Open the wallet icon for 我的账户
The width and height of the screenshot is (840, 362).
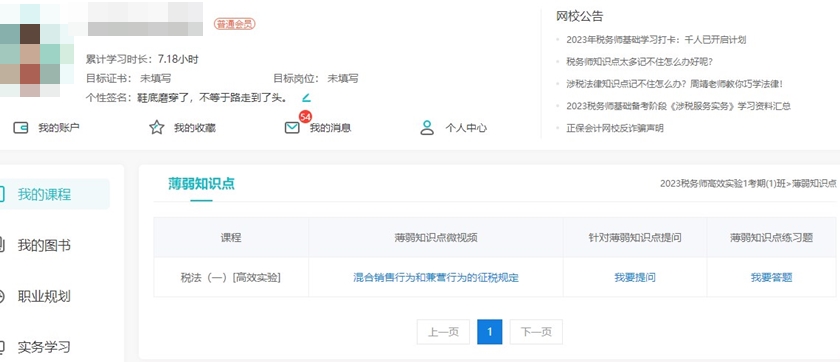[x=20, y=128]
